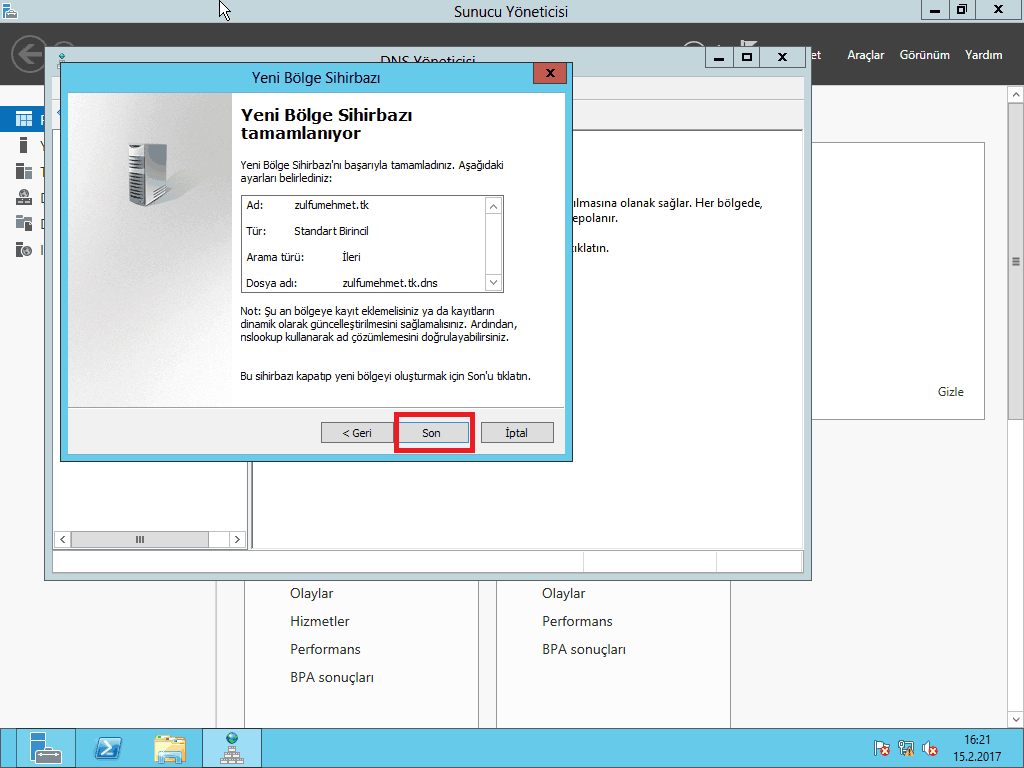Click the muted volume tray icon
1024x768 pixels.
(x=930, y=748)
